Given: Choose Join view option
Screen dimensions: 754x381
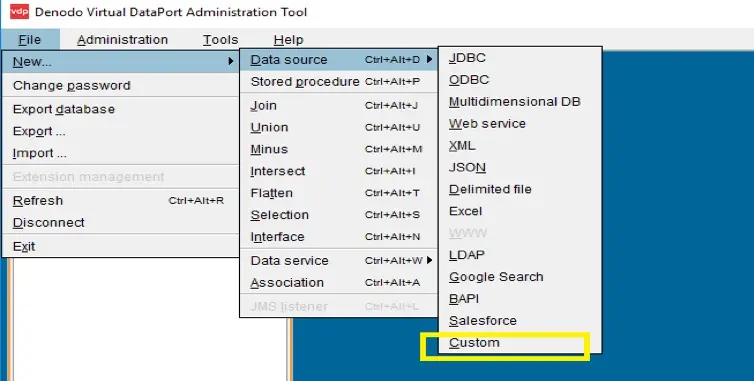Looking at the screenshot, I should (339, 105).
